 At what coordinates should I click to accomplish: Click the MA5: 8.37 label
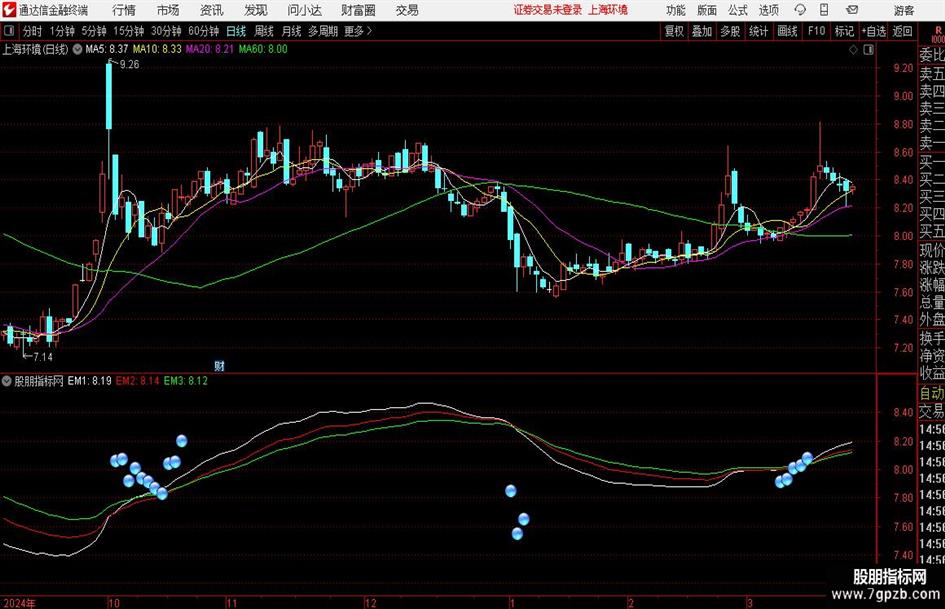pyautogui.click(x=107, y=49)
